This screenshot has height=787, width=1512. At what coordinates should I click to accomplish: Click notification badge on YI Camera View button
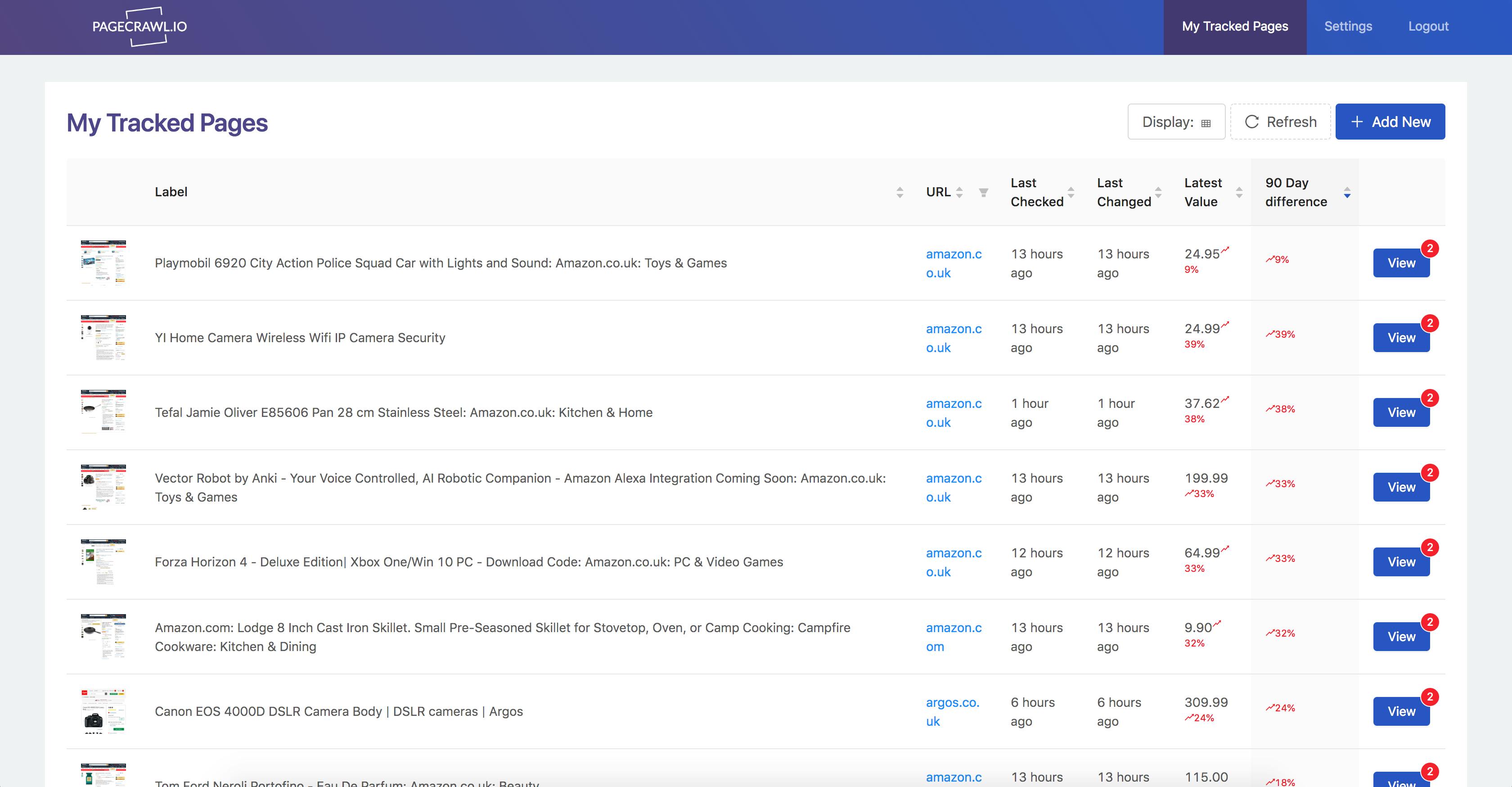1430,323
